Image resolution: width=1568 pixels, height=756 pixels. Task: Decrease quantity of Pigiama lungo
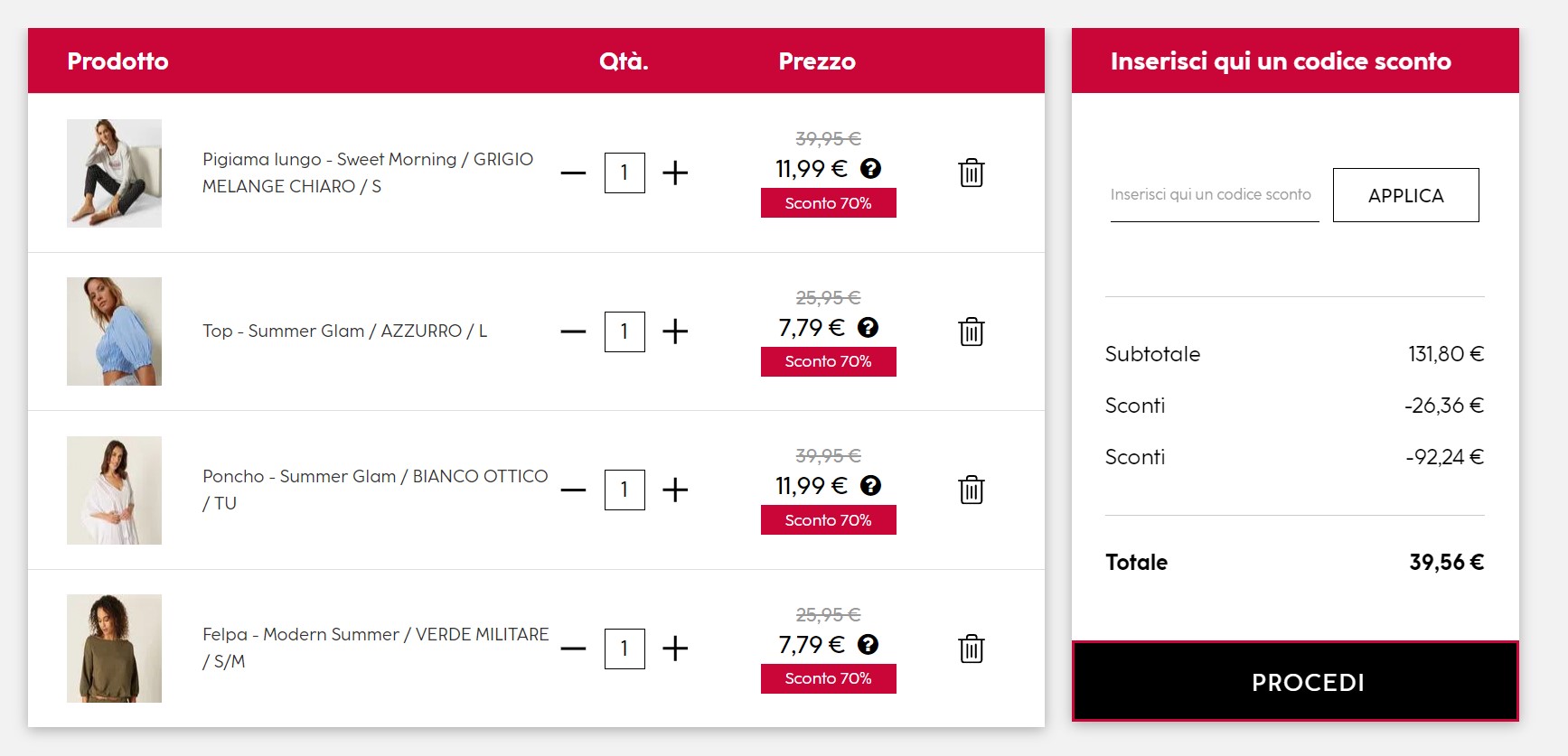(x=573, y=173)
